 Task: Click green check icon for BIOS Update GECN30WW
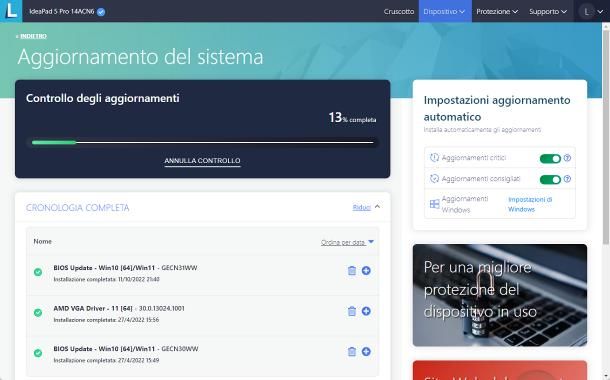[x=38, y=353]
